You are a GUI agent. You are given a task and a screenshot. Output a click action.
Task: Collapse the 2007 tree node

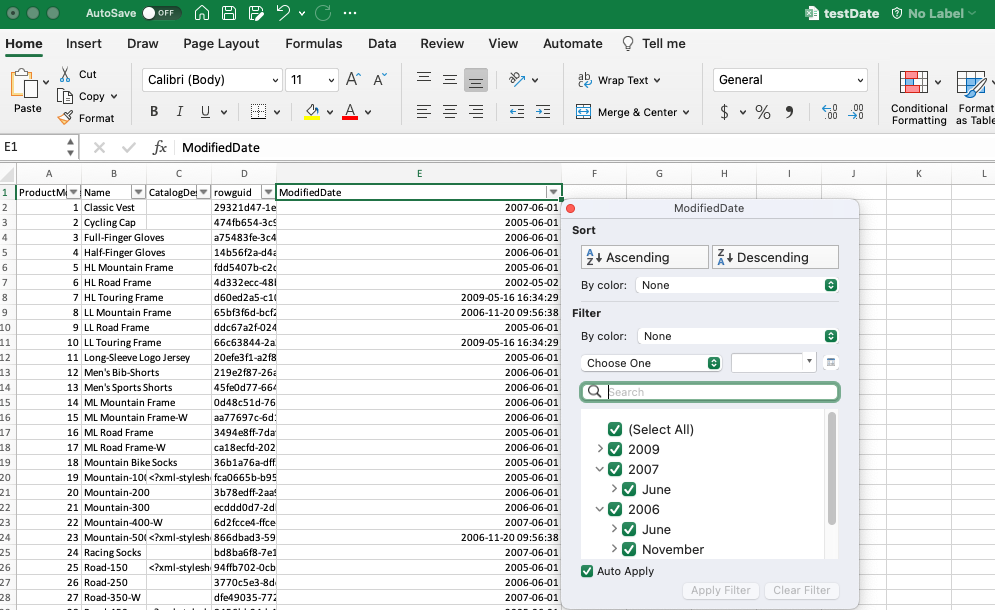pos(600,469)
